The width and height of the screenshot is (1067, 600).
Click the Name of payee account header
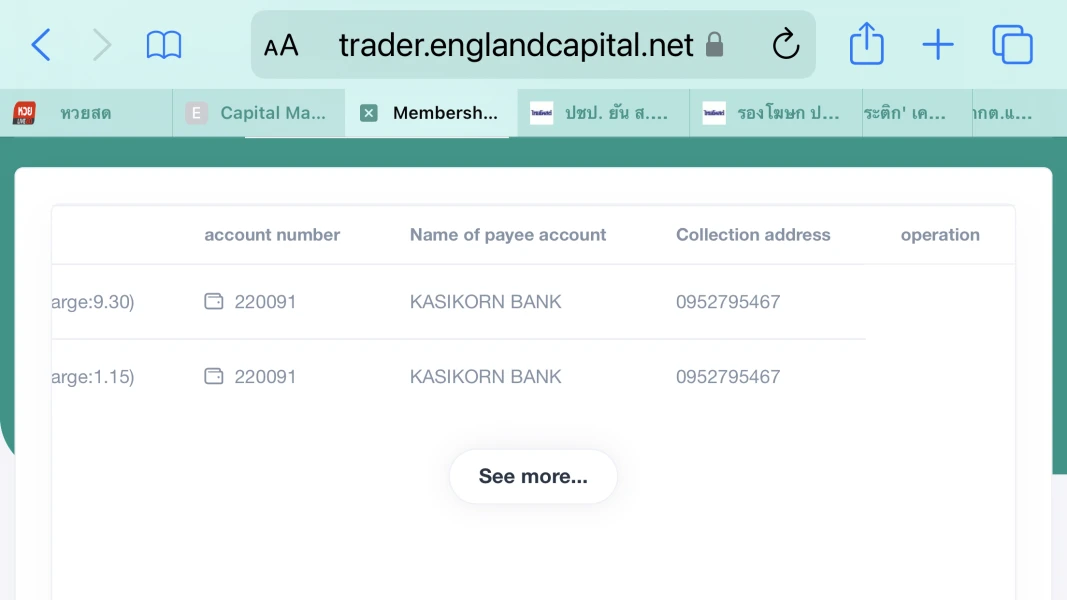[508, 235]
